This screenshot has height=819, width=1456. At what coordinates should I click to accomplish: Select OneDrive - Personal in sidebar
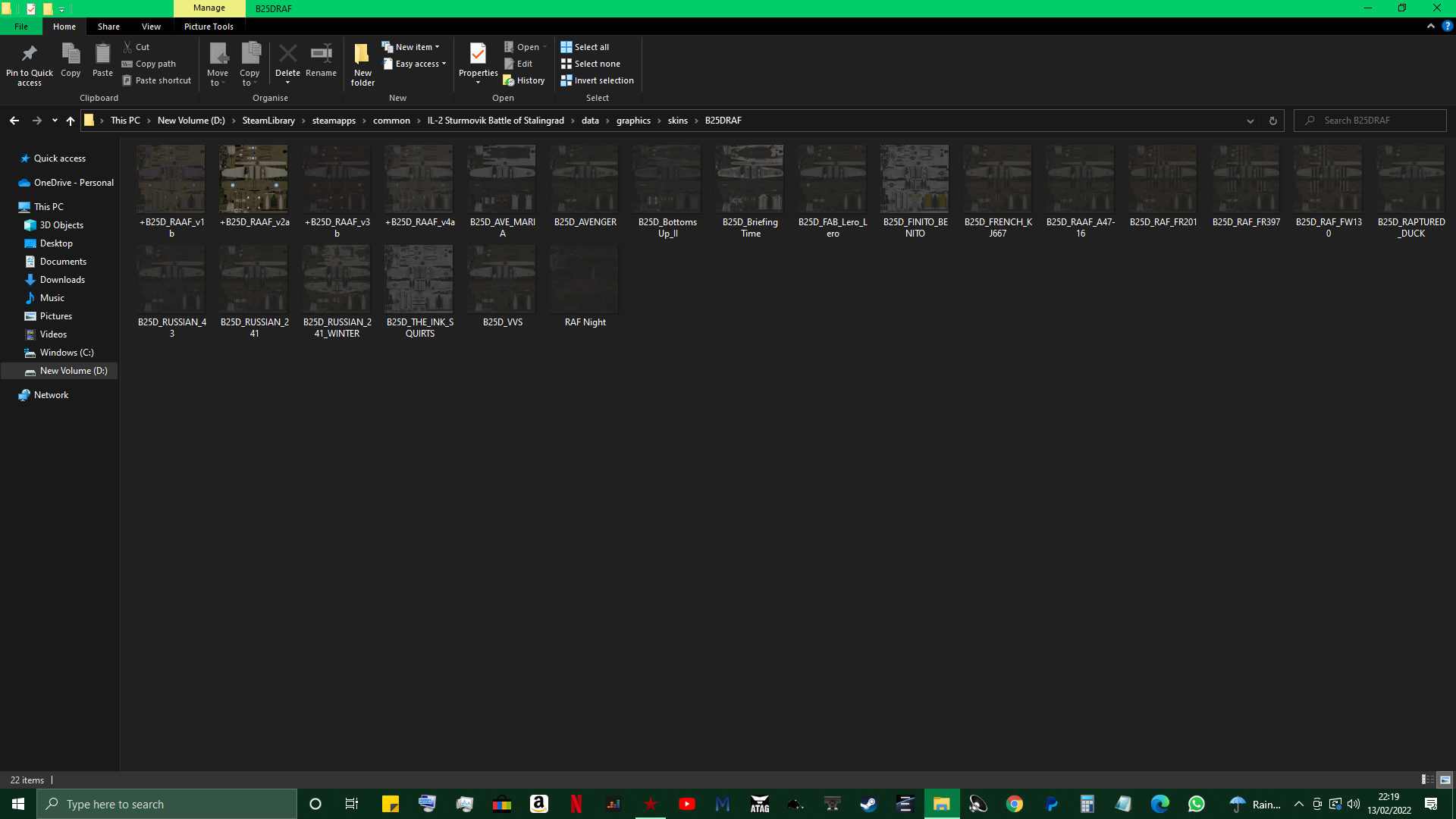click(x=74, y=183)
